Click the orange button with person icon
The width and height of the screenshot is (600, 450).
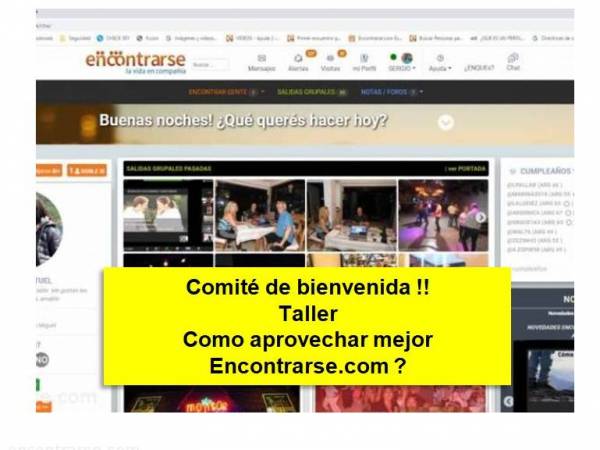(x=87, y=171)
